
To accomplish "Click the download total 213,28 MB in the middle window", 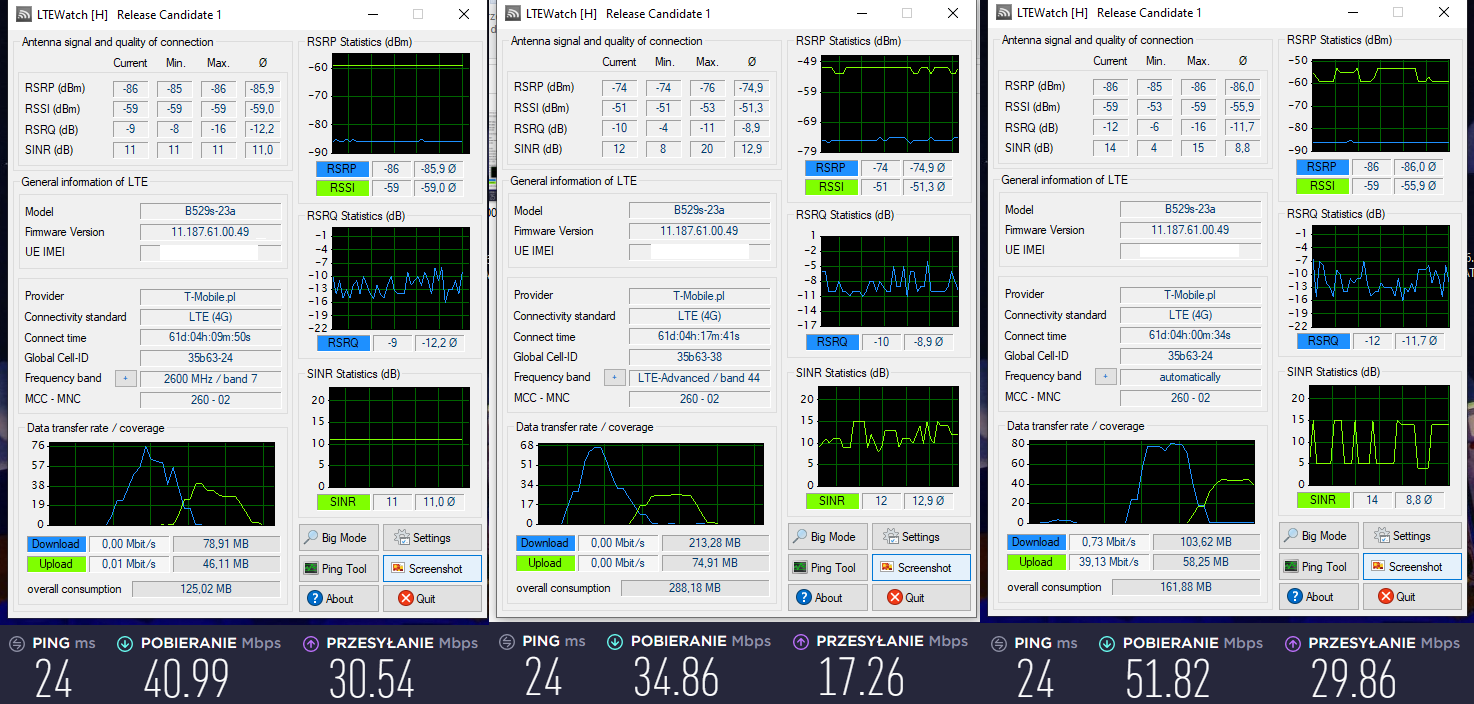I will pyautogui.click(x=714, y=543).
